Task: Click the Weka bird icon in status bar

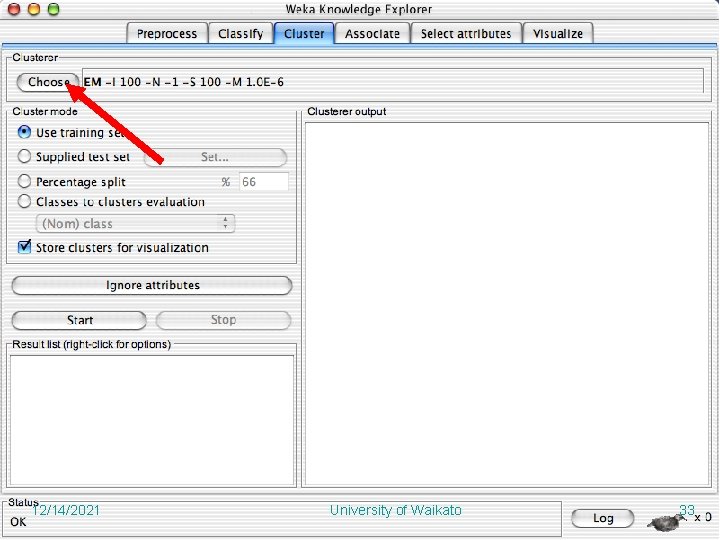Action: [x=666, y=522]
